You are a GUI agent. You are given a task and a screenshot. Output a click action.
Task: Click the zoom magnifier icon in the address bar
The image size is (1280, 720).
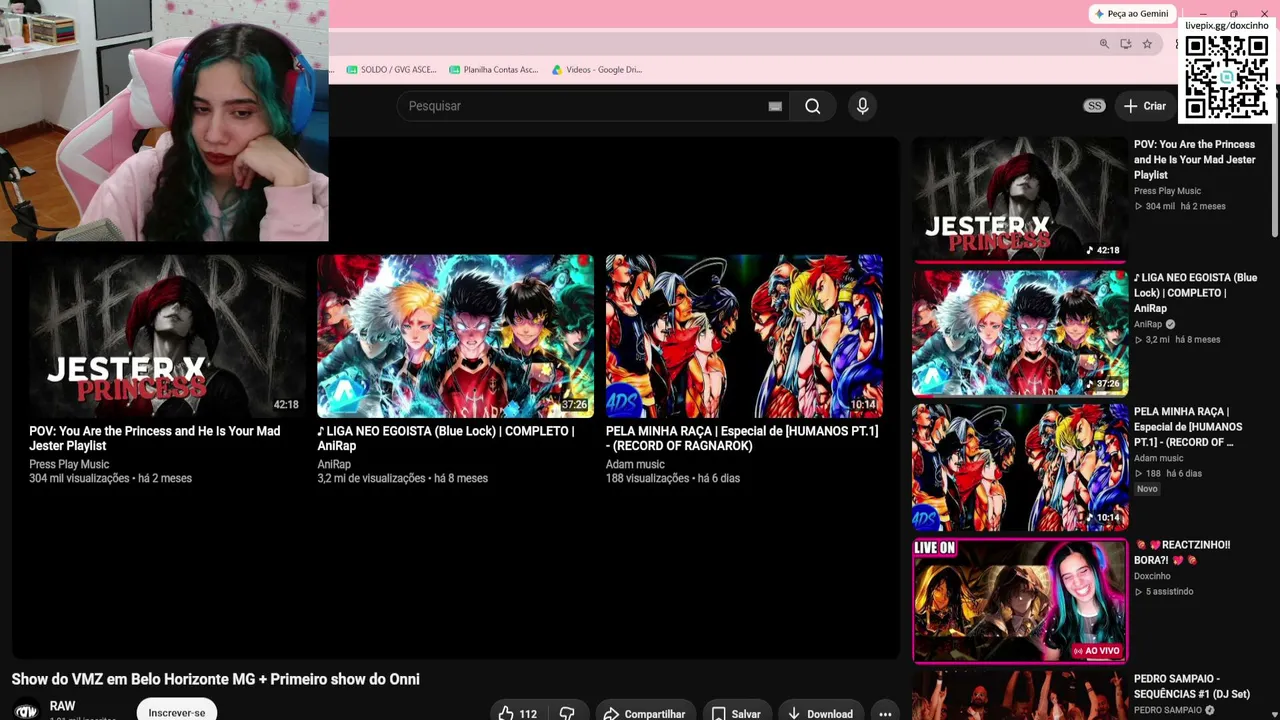tap(1104, 44)
